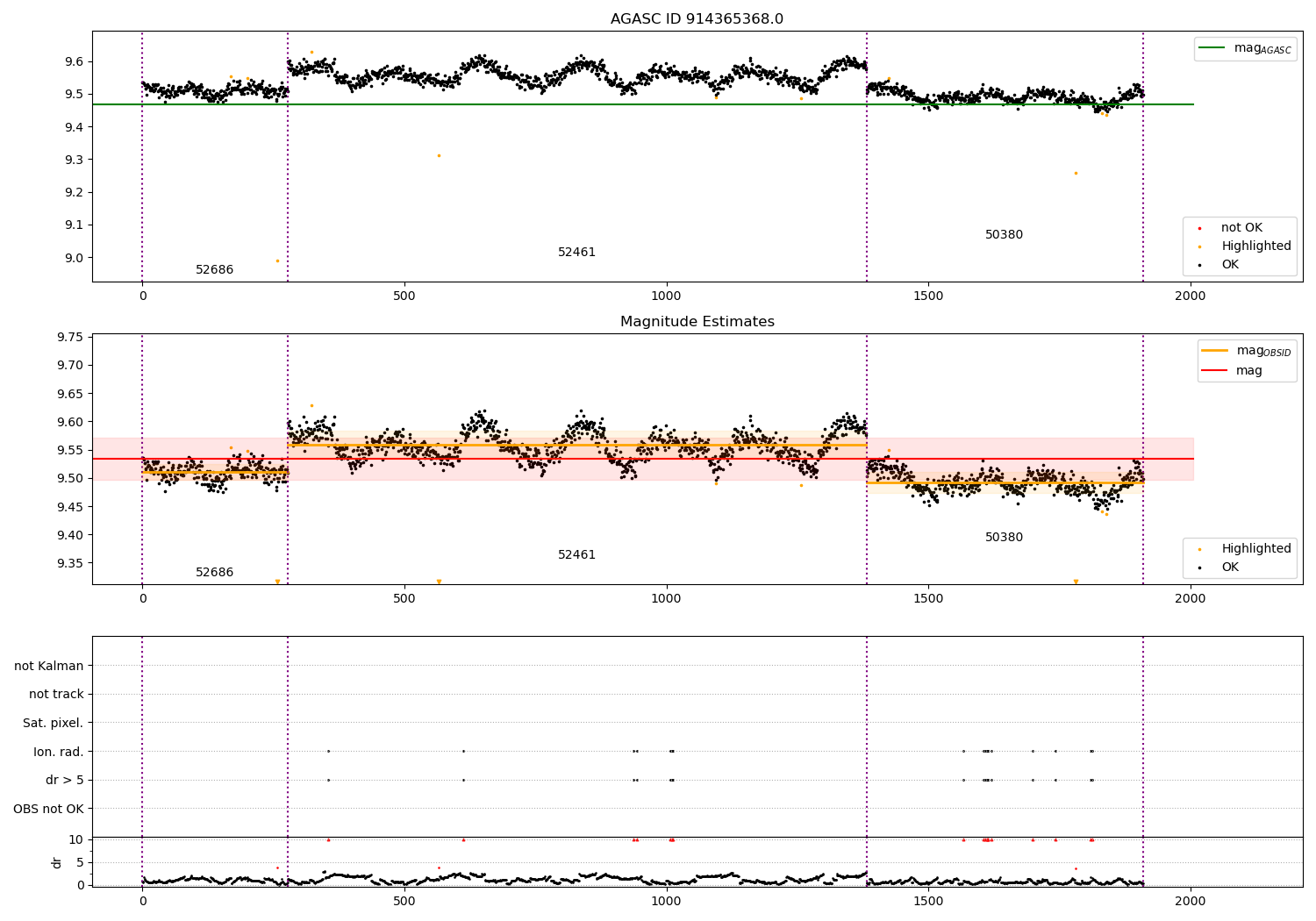Click the 9.3 tick label on the top plot
Viewport: 1316px width, 921px height.
[74, 161]
